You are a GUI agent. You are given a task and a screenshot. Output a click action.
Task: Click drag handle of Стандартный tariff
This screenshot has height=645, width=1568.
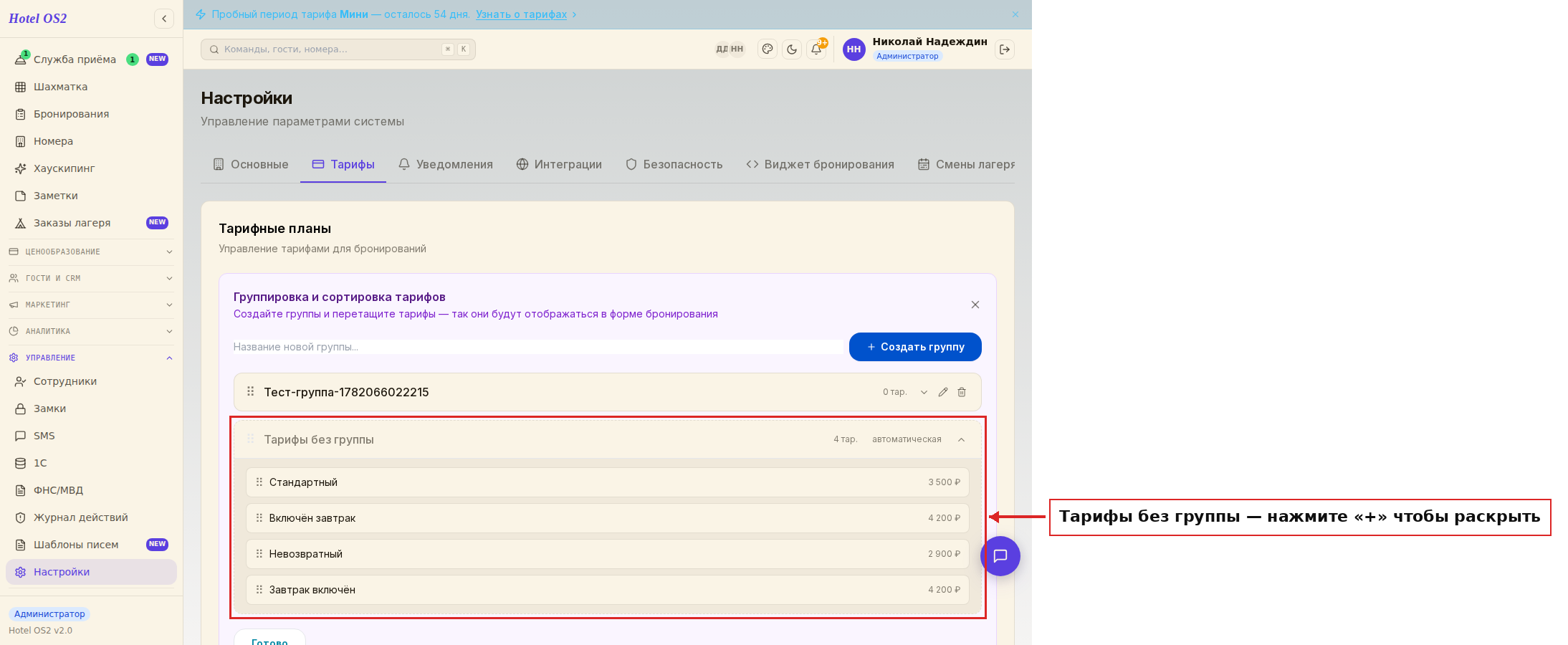(x=259, y=482)
